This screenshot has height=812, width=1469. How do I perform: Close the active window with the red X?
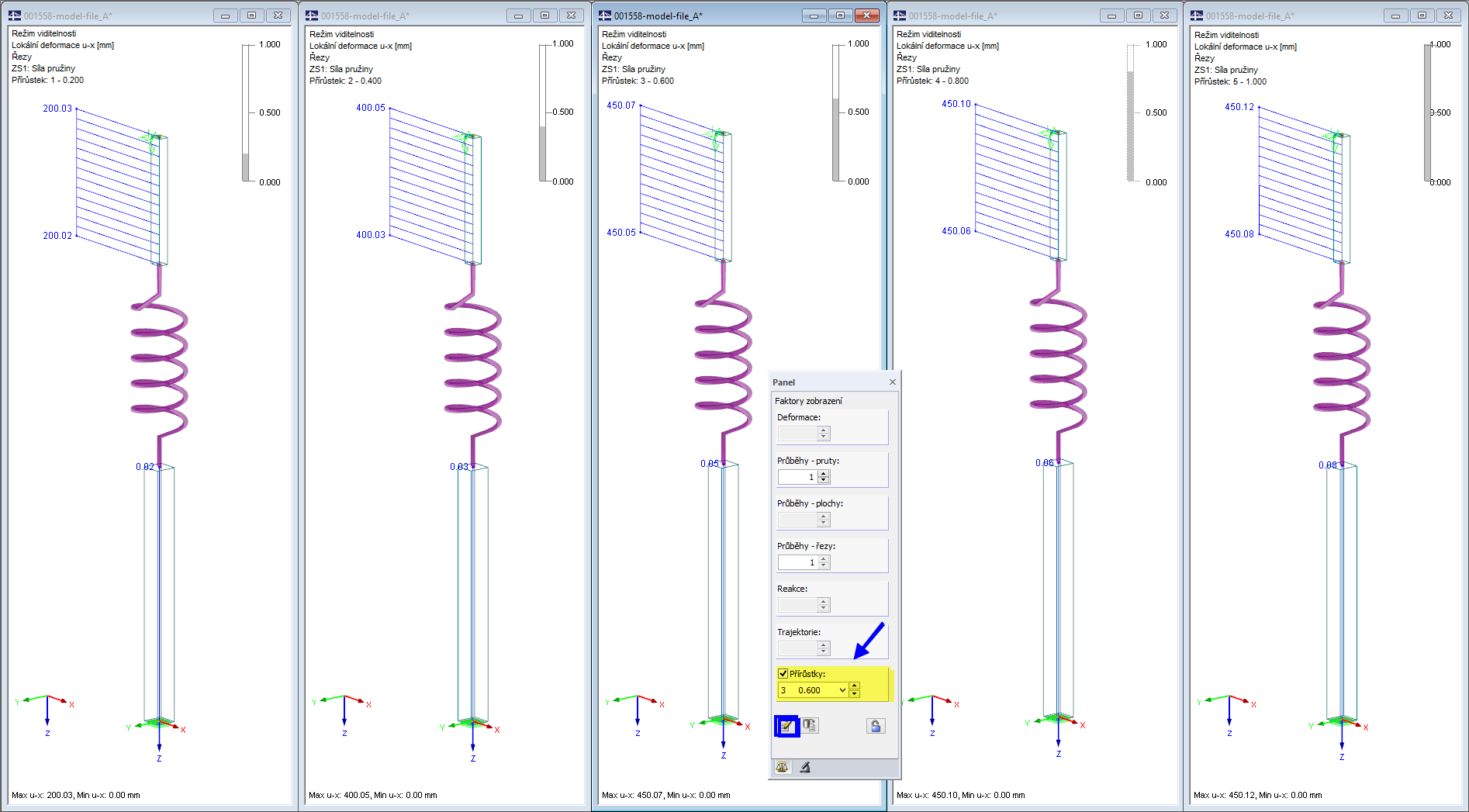[866, 16]
